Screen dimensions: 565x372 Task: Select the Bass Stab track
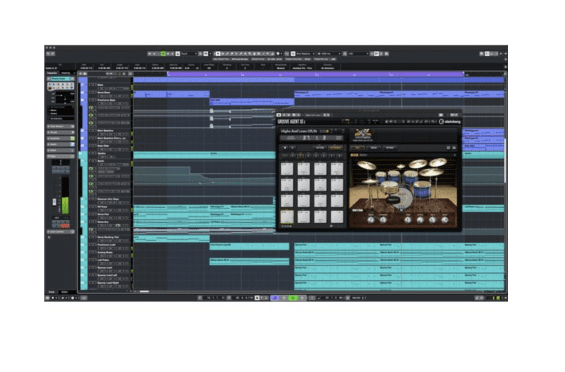click(x=110, y=146)
